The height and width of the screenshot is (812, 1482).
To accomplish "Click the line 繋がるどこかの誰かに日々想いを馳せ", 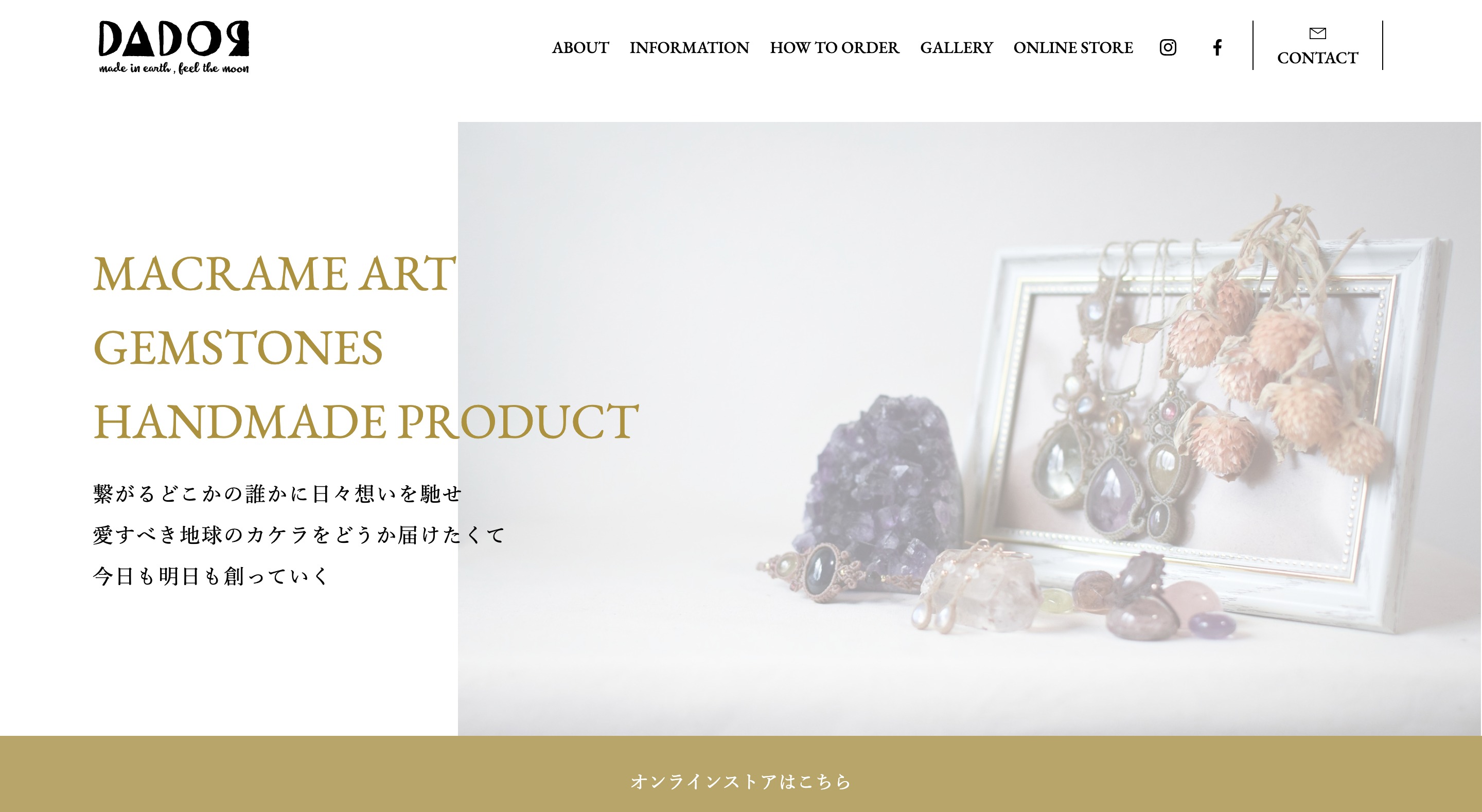I will coord(277,494).
